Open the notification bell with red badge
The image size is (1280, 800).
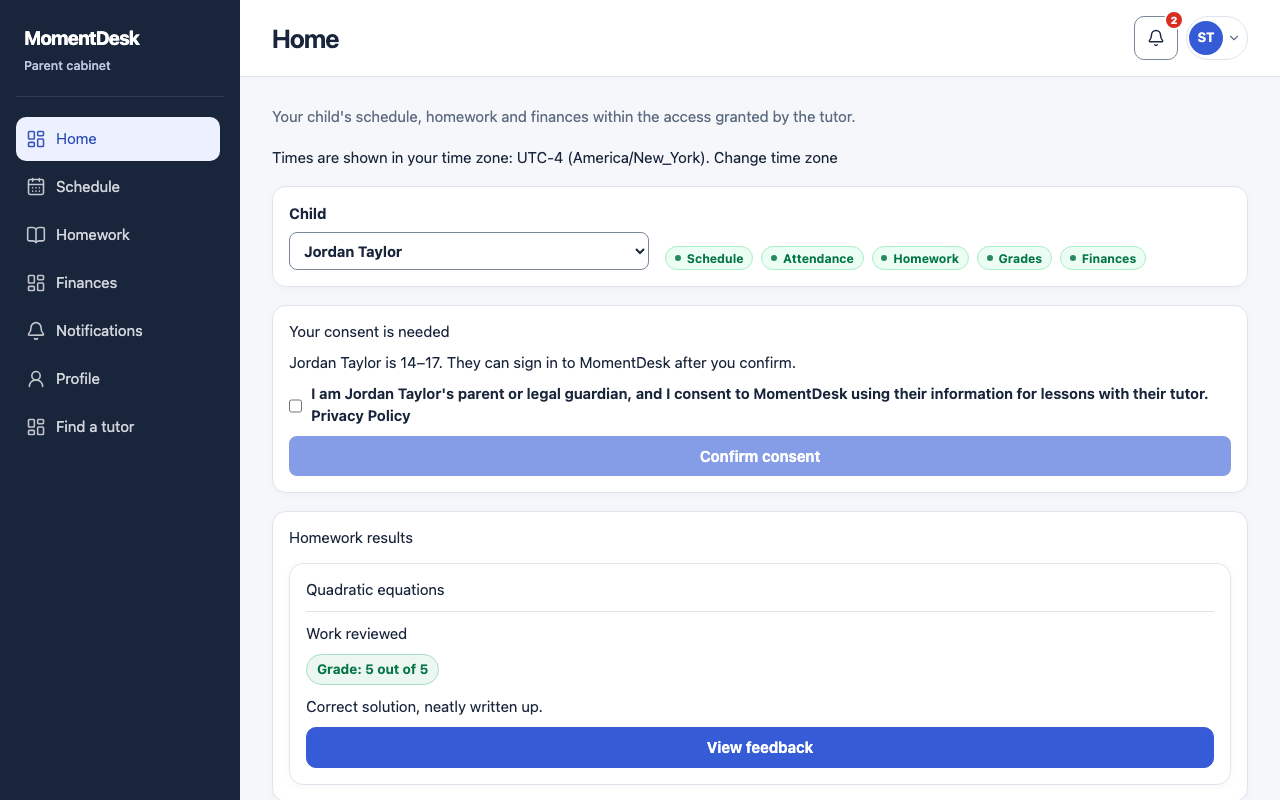point(1156,38)
